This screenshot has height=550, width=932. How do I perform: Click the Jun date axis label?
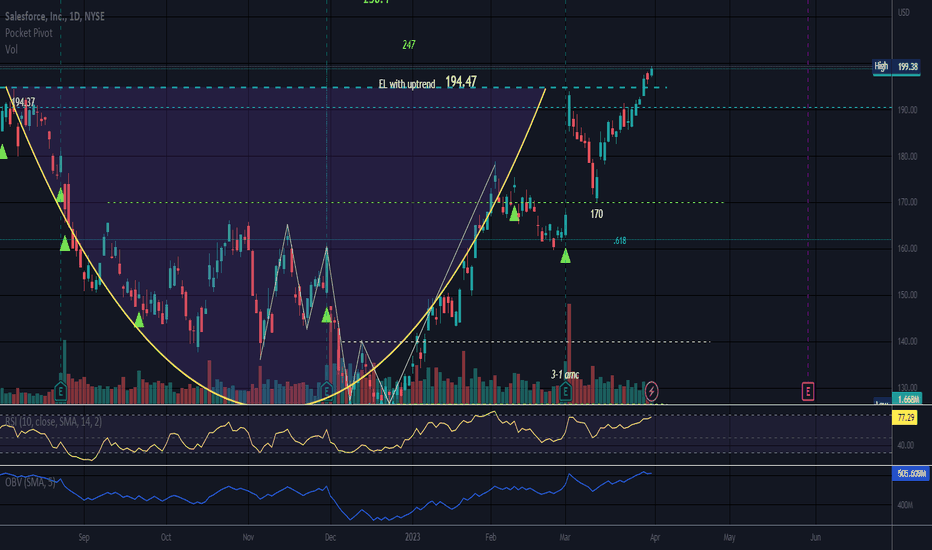coord(816,537)
